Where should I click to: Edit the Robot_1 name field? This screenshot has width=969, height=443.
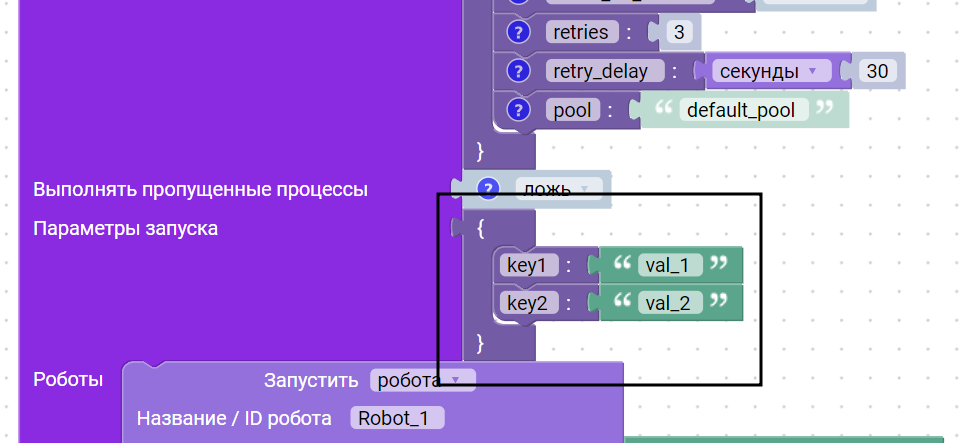pos(396,418)
